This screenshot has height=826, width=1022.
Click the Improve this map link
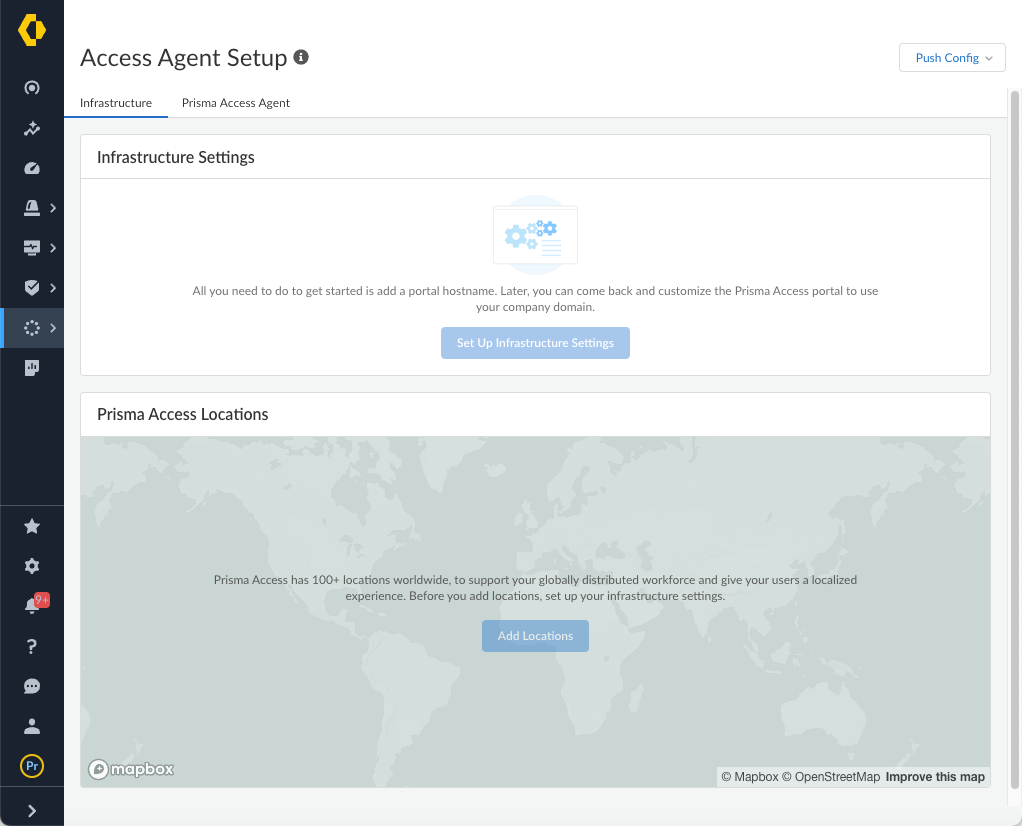pyautogui.click(x=935, y=776)
